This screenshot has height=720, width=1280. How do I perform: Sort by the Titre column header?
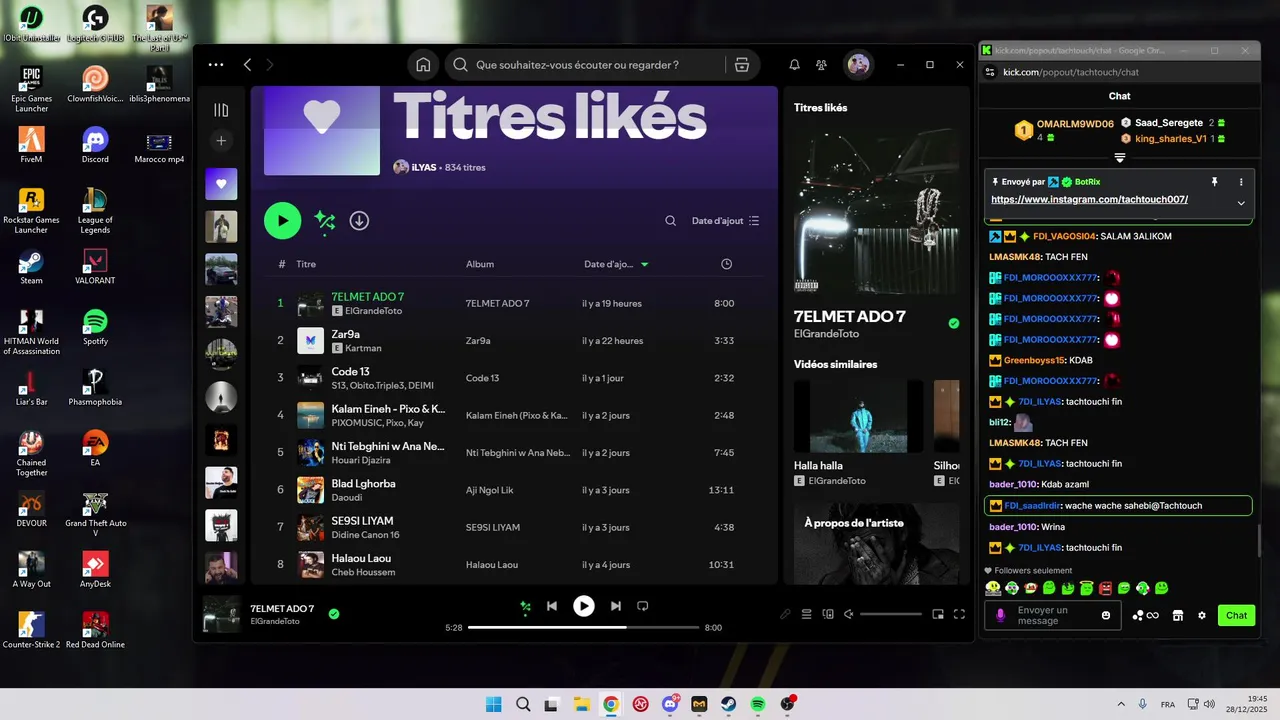(x=306, y=264)
